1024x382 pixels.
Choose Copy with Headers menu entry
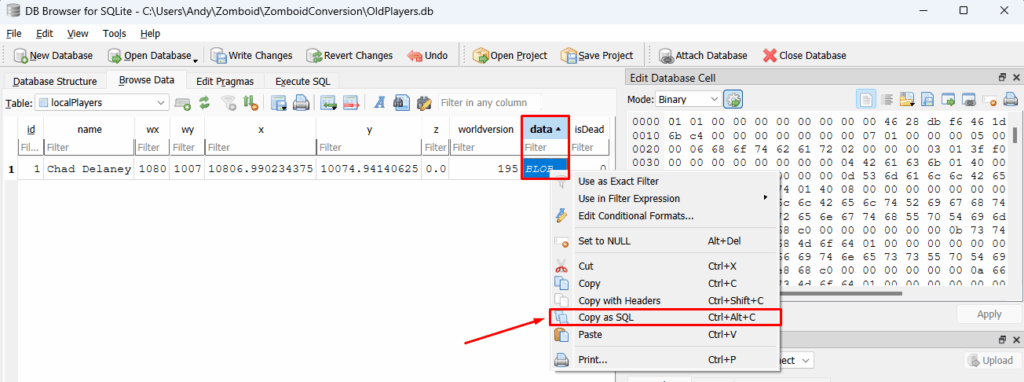665,300
